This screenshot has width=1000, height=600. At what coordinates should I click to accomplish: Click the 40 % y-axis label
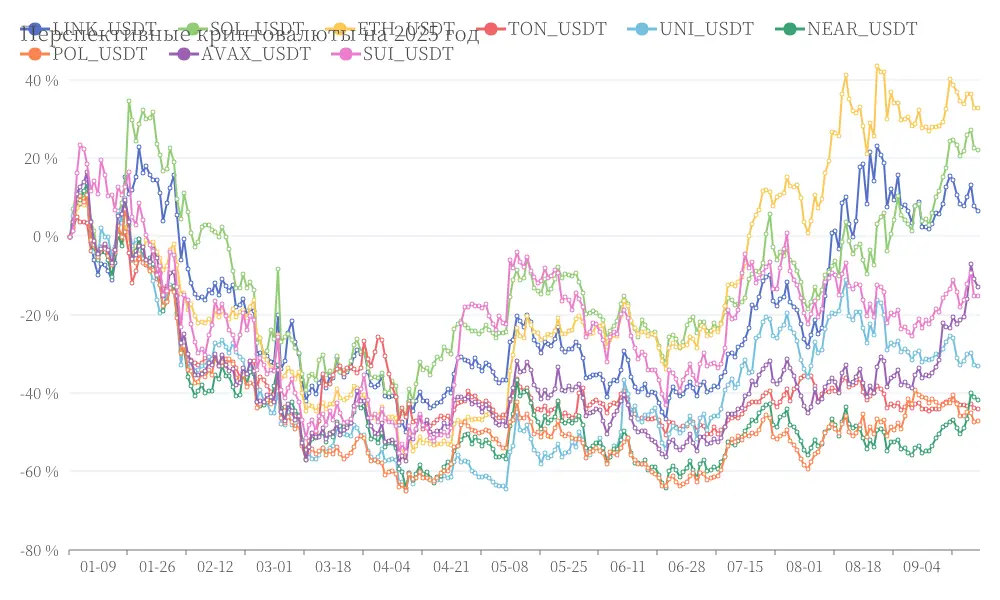[42, 81]
